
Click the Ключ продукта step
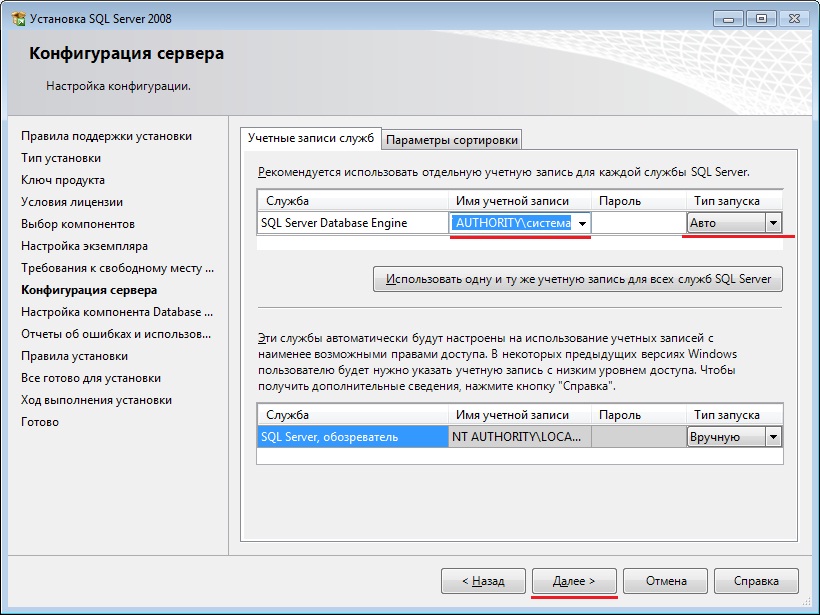tap(63, 180)
